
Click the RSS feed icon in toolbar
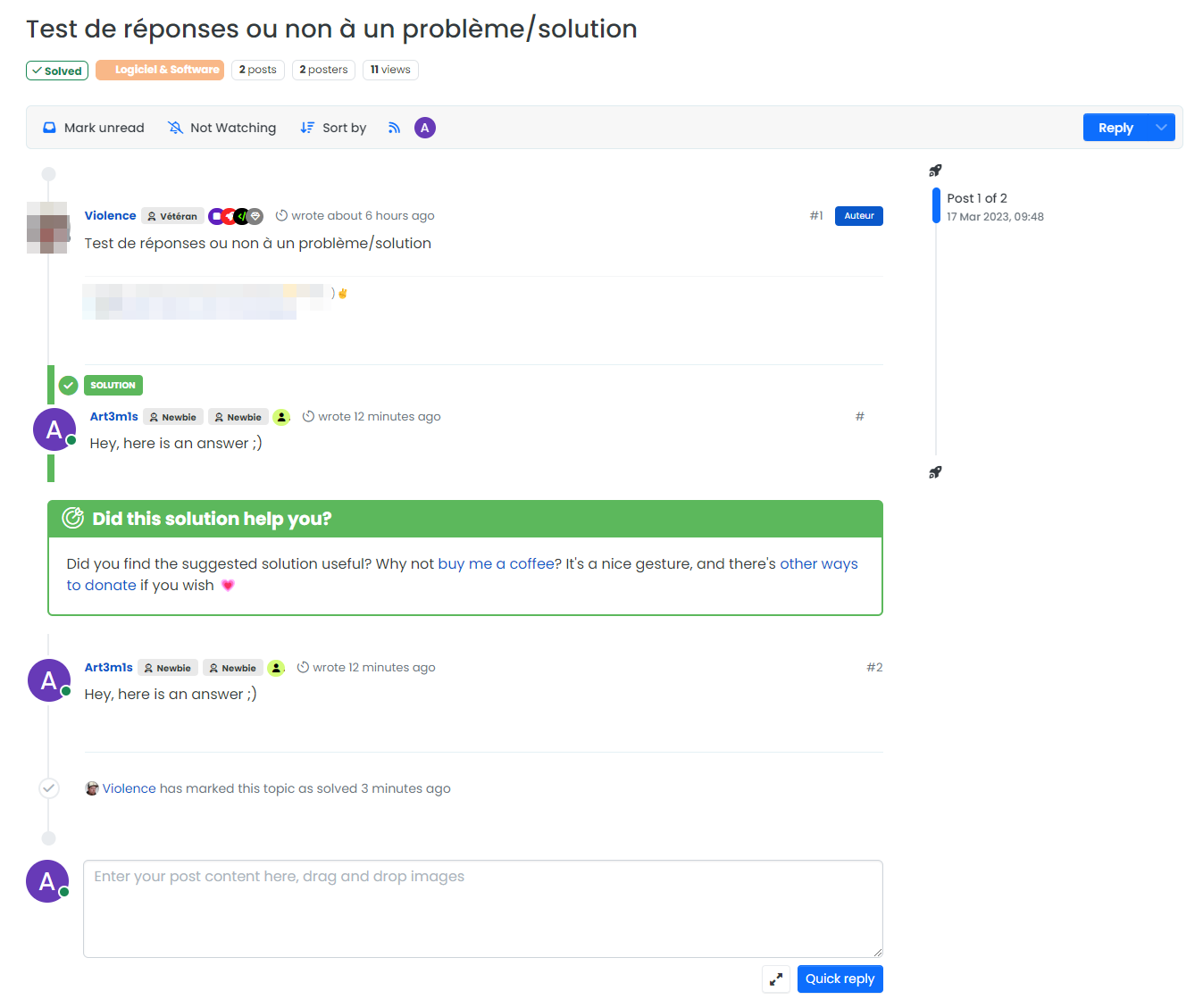(x=394, y=128)
